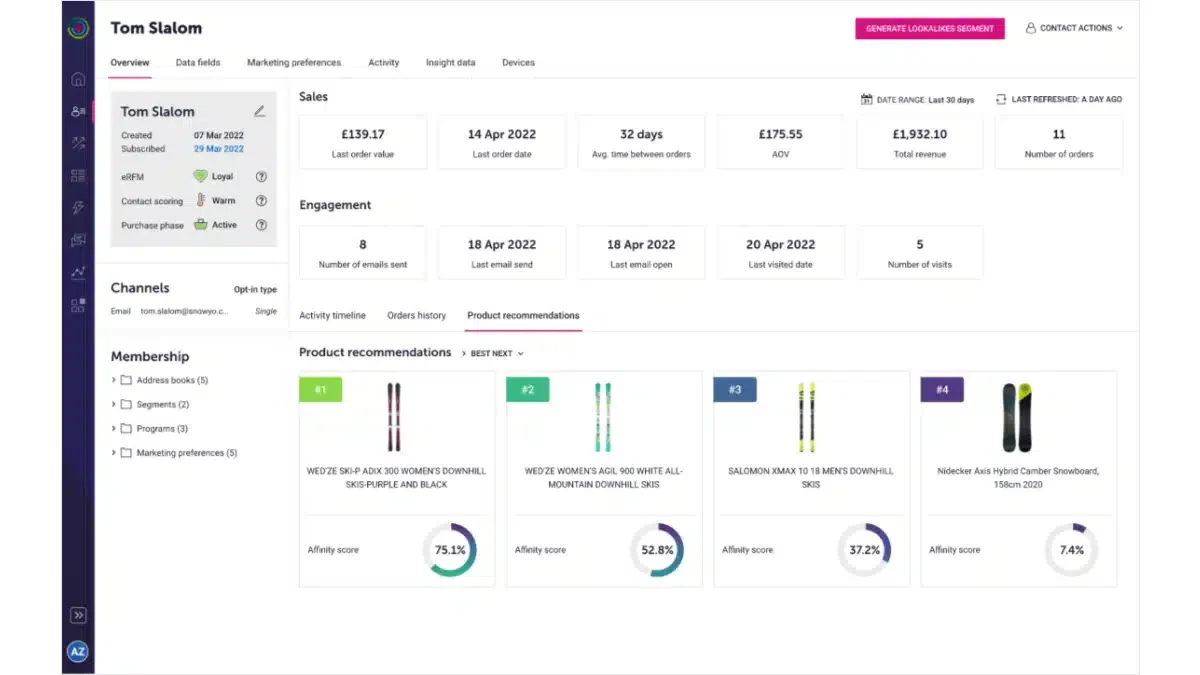Open the analytics chart icon in sidebar
1200x675 pixels.
click(78, 272)
